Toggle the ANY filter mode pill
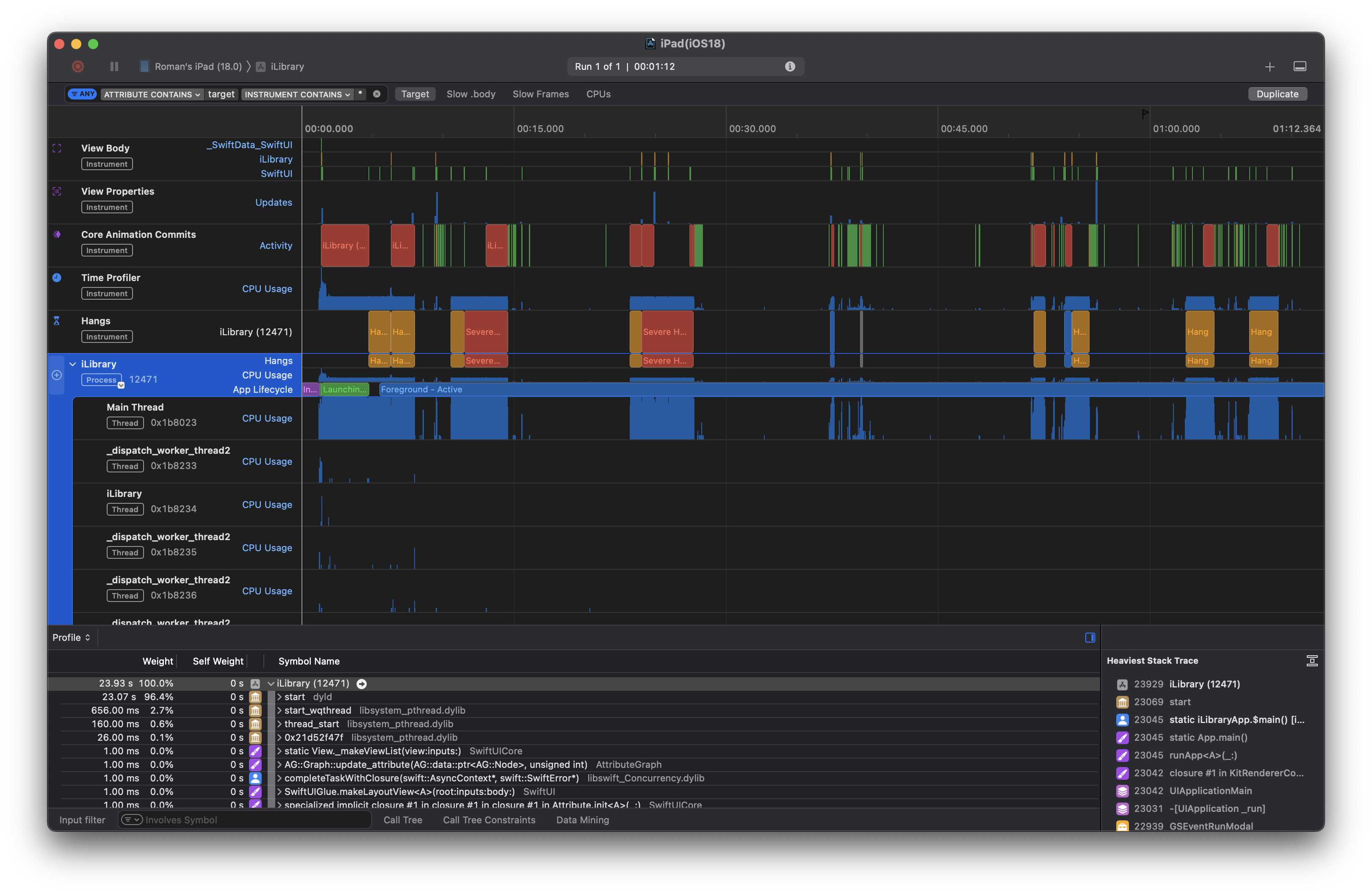The height and width of the screenshot is (894, 1372). 83,94
